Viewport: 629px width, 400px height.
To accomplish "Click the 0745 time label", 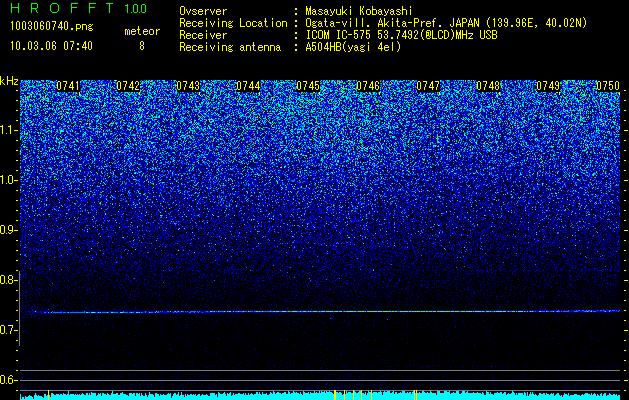I will coord(308,86).
